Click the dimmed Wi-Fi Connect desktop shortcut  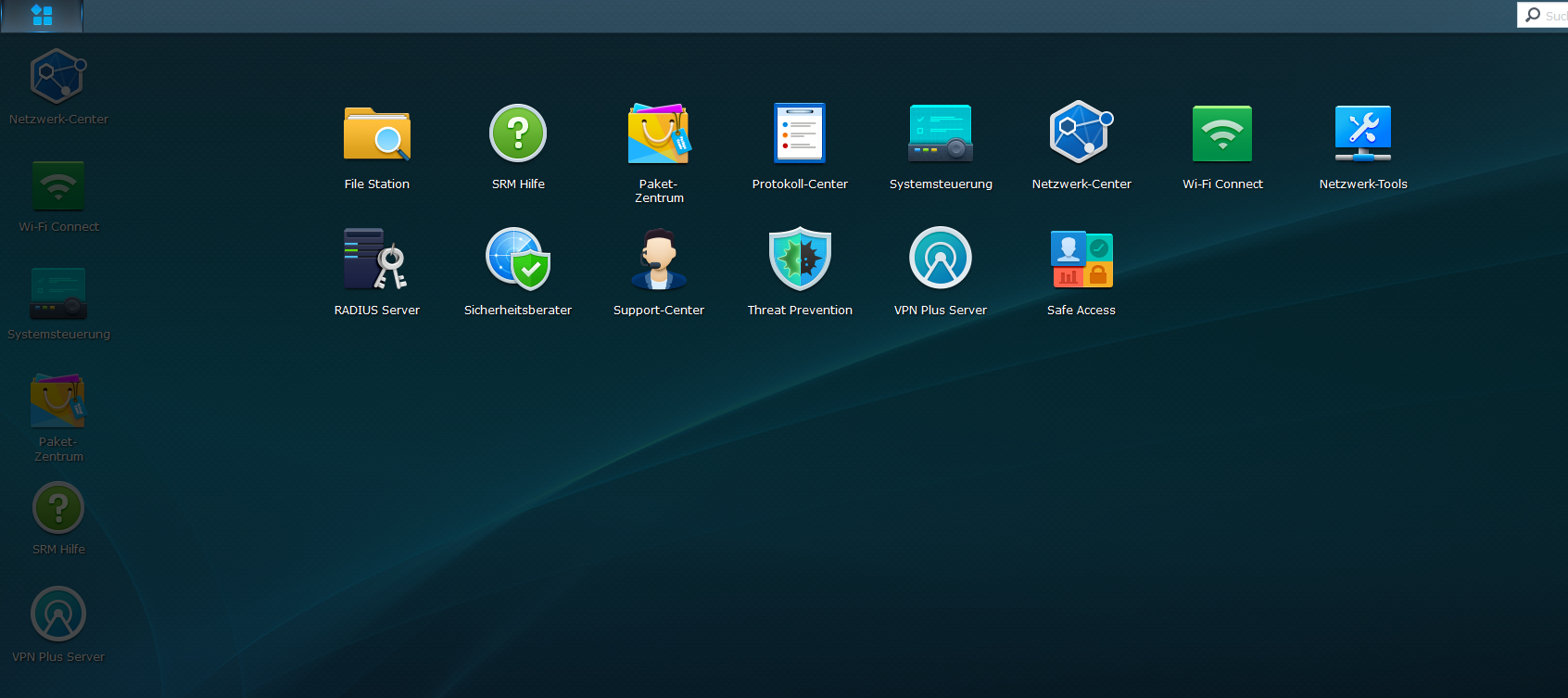pyautogui.click(x=58, y=187)
